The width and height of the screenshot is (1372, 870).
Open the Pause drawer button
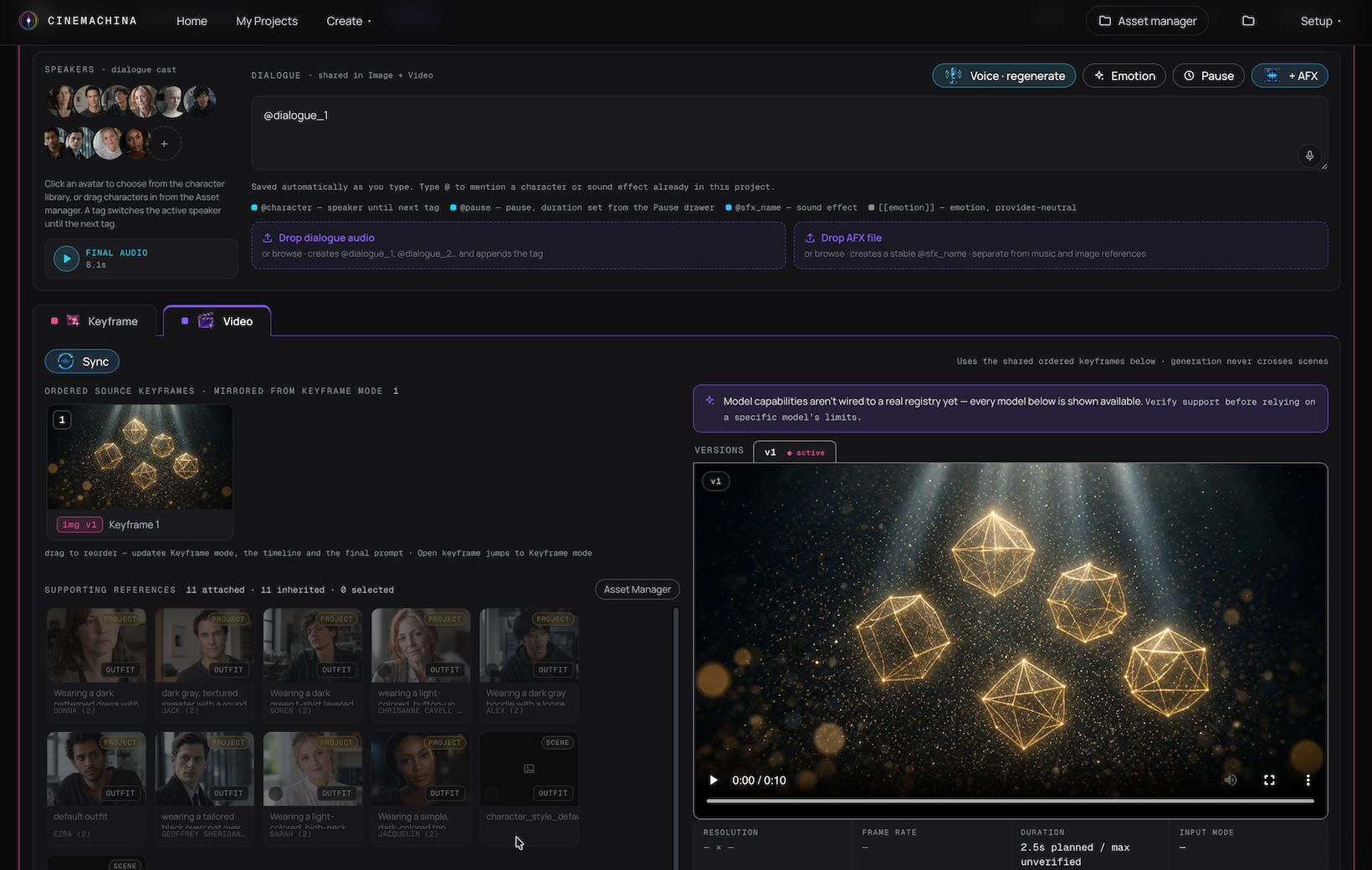click(1208, 76)
